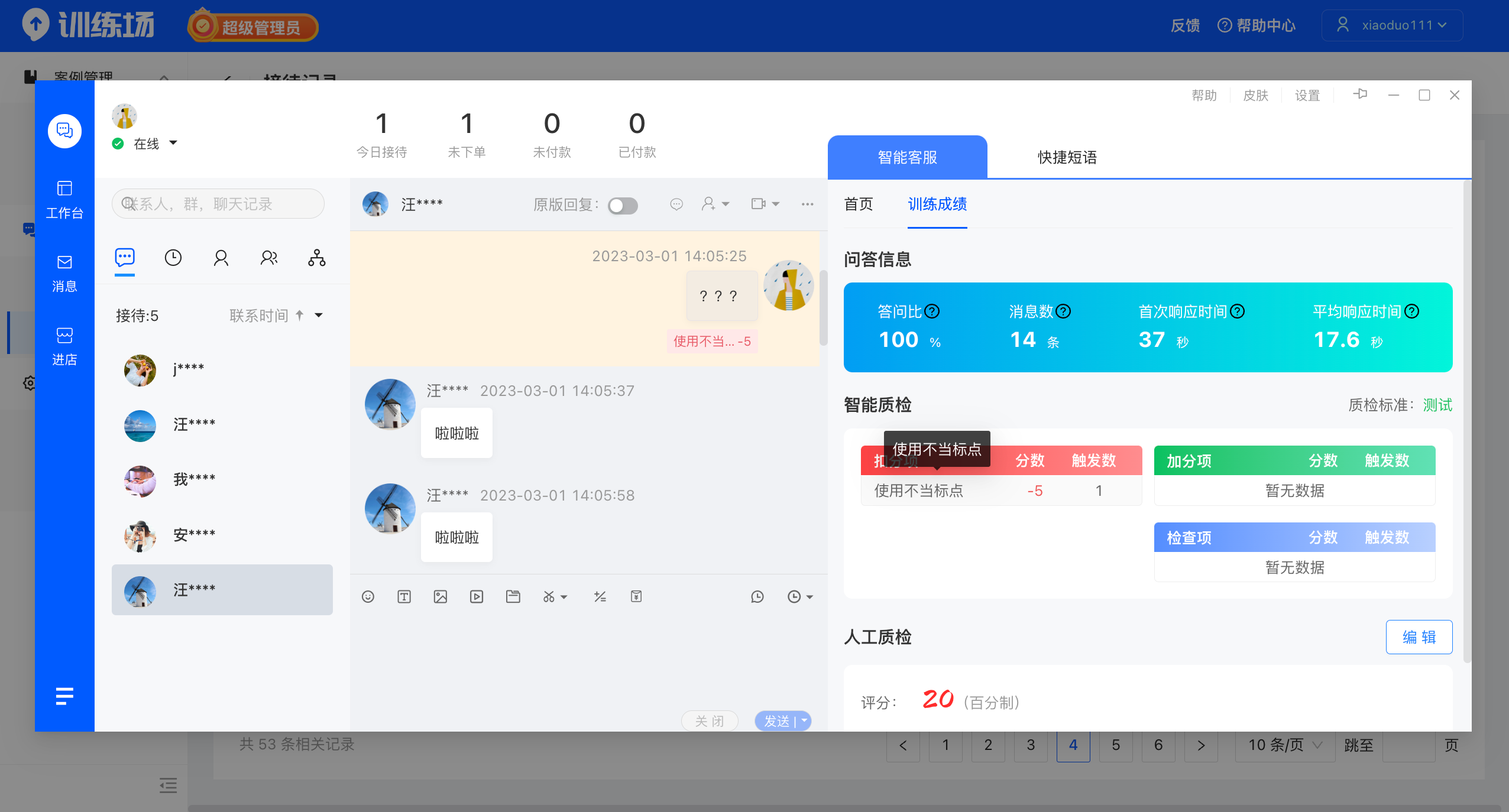Click the 编辑 button for 人工质检
The image size is (1509, 812).
tap(1419, 636)
